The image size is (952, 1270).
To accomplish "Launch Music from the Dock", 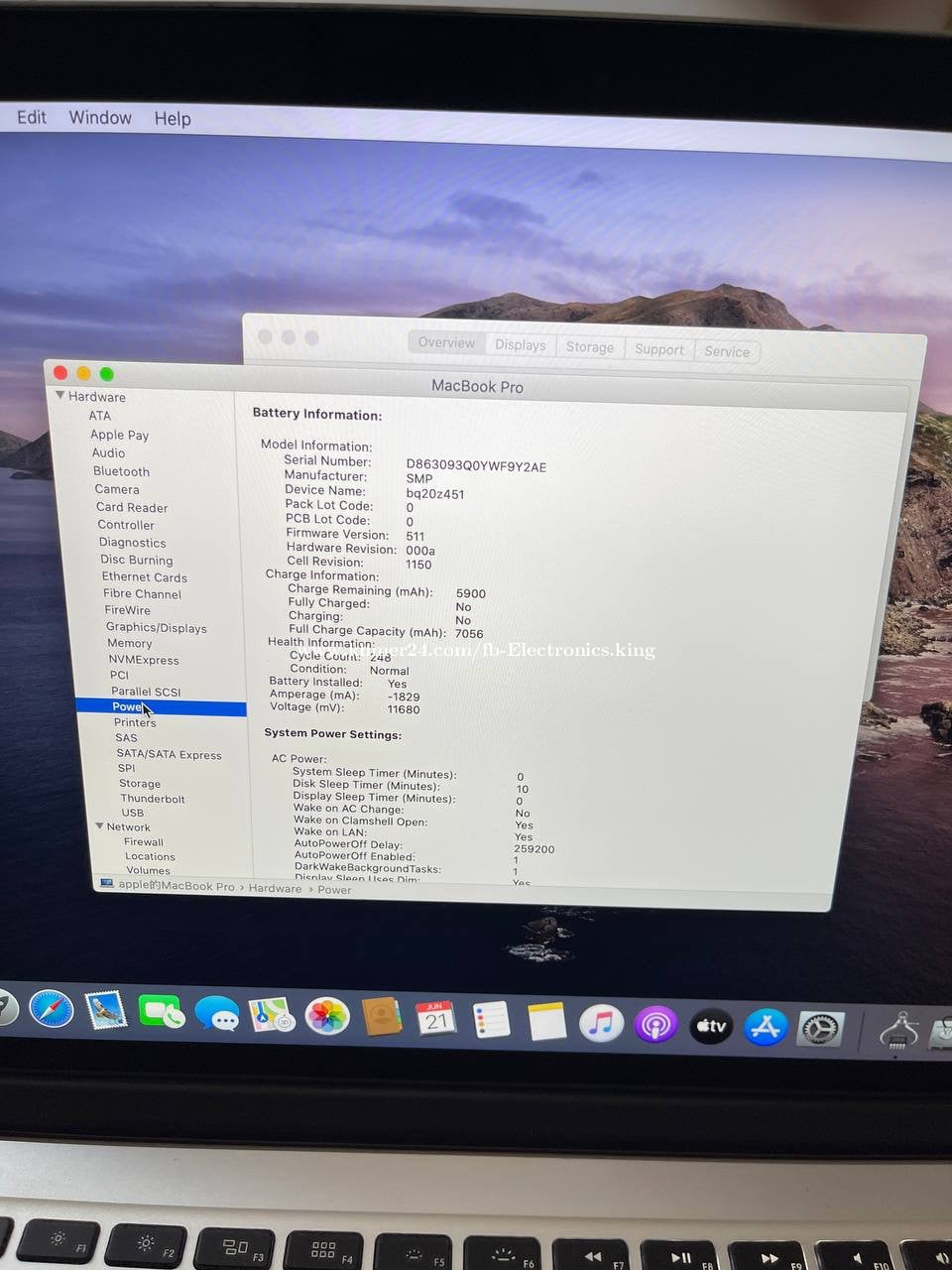I will coord(601,1023).
